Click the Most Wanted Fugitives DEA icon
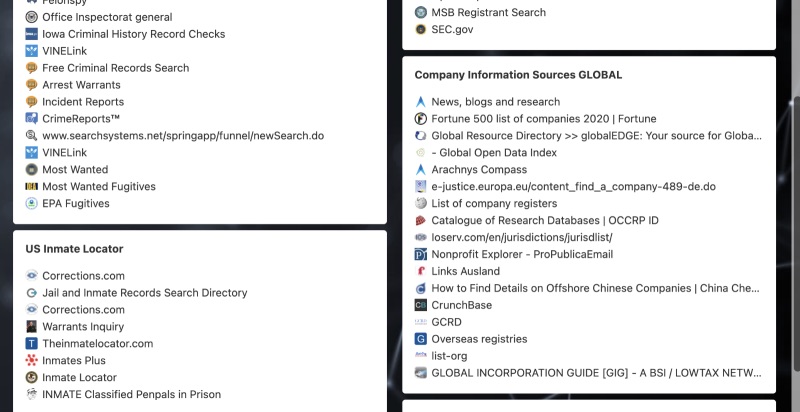 (x=32, y=186)
